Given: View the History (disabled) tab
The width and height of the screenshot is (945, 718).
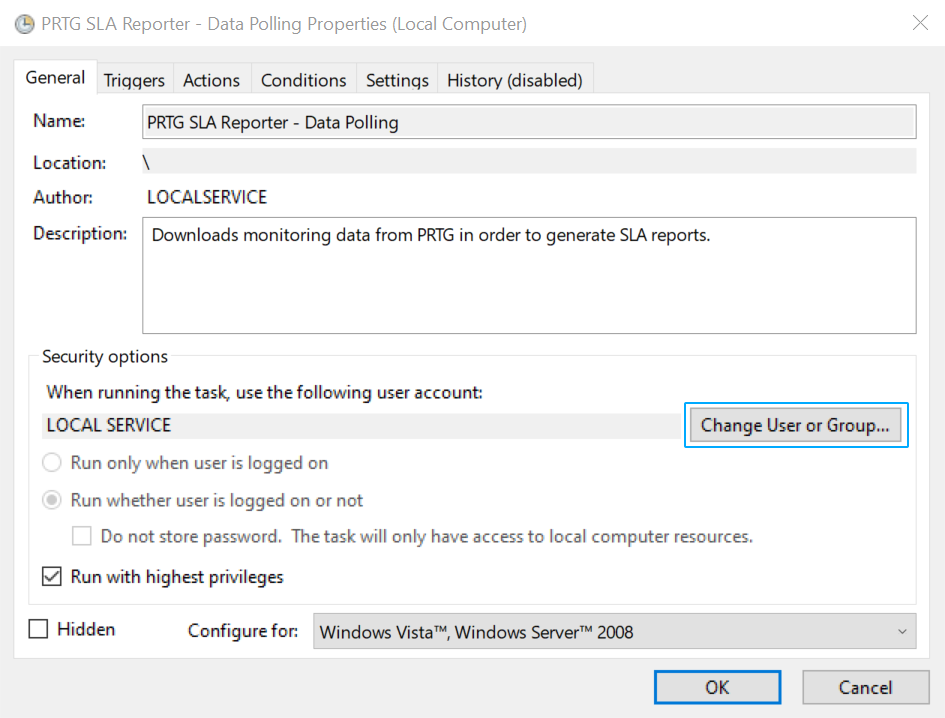Looking at the screenshot, I should 515,80.
